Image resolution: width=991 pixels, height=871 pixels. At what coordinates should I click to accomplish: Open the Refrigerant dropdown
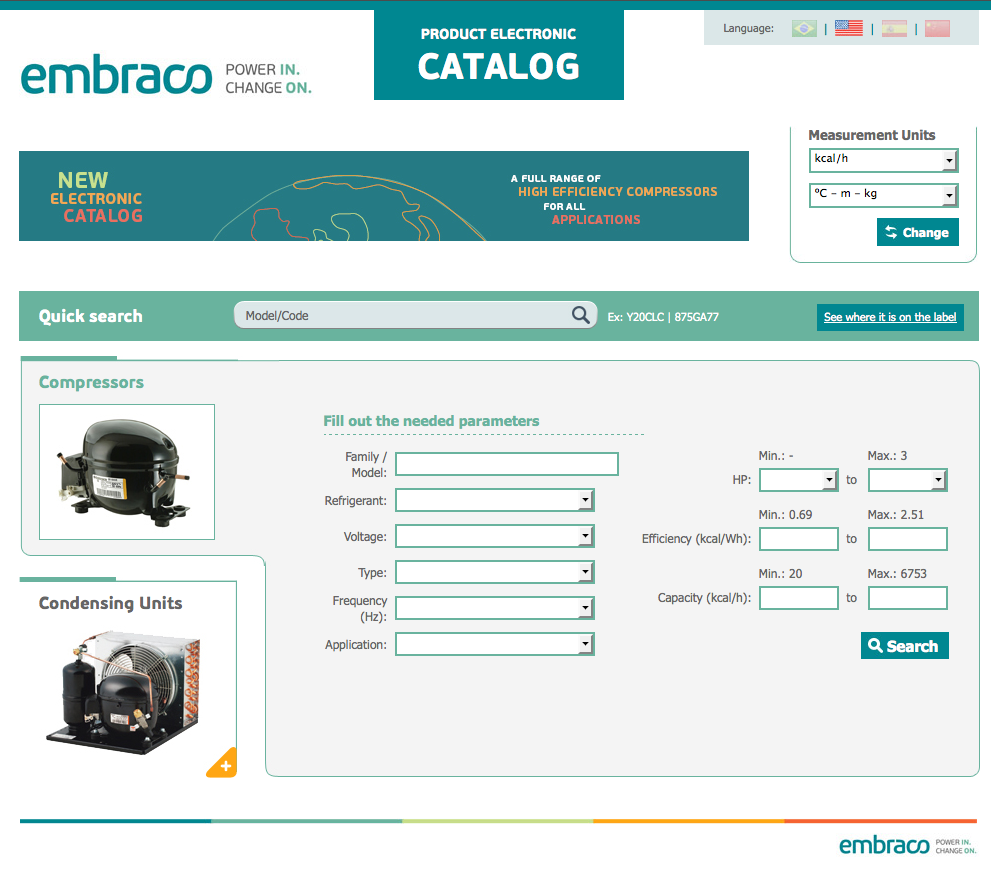point(495,500)
